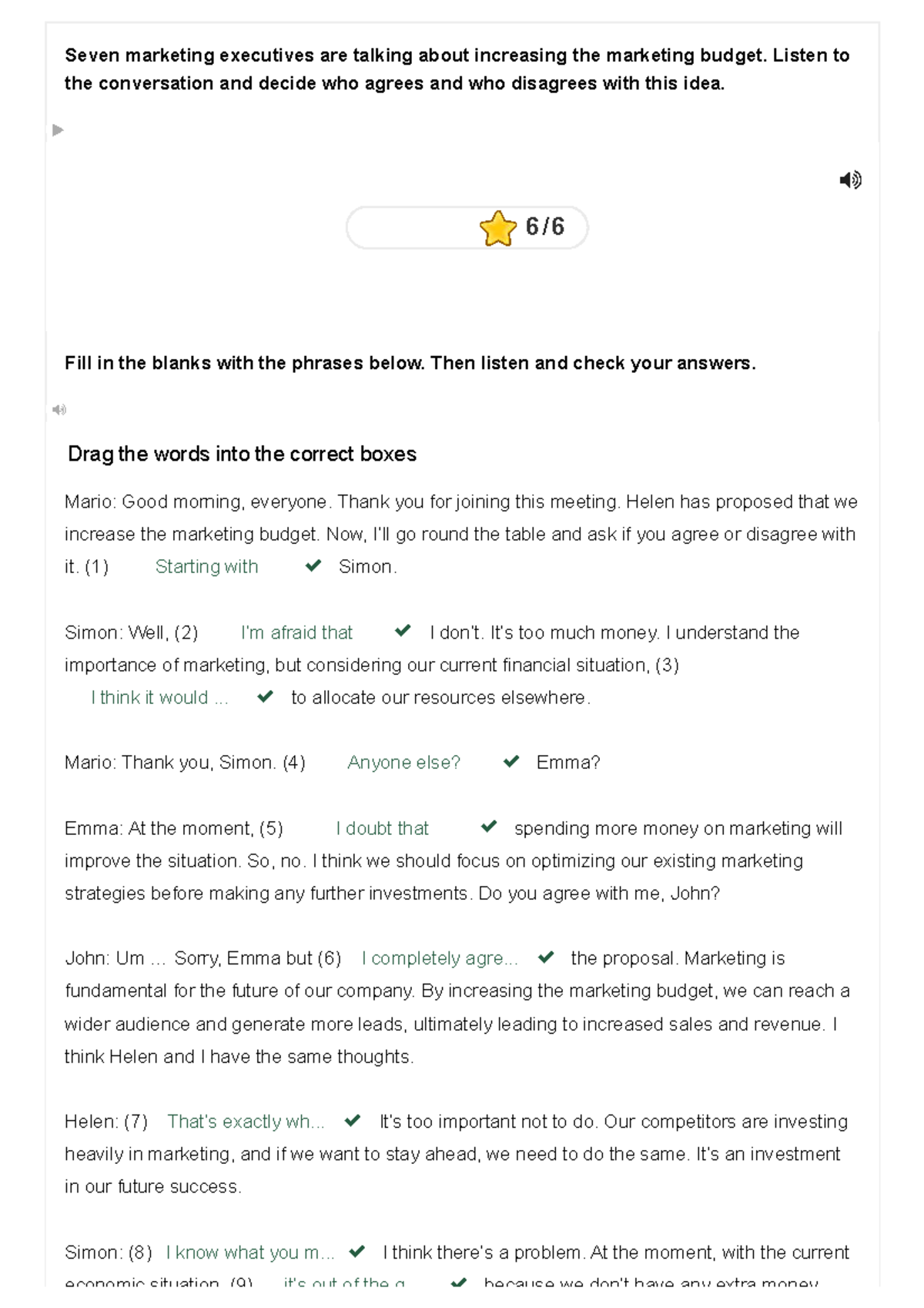
Task: Click the checkmark after "I completely agre..."
Action: coord(547,958)
